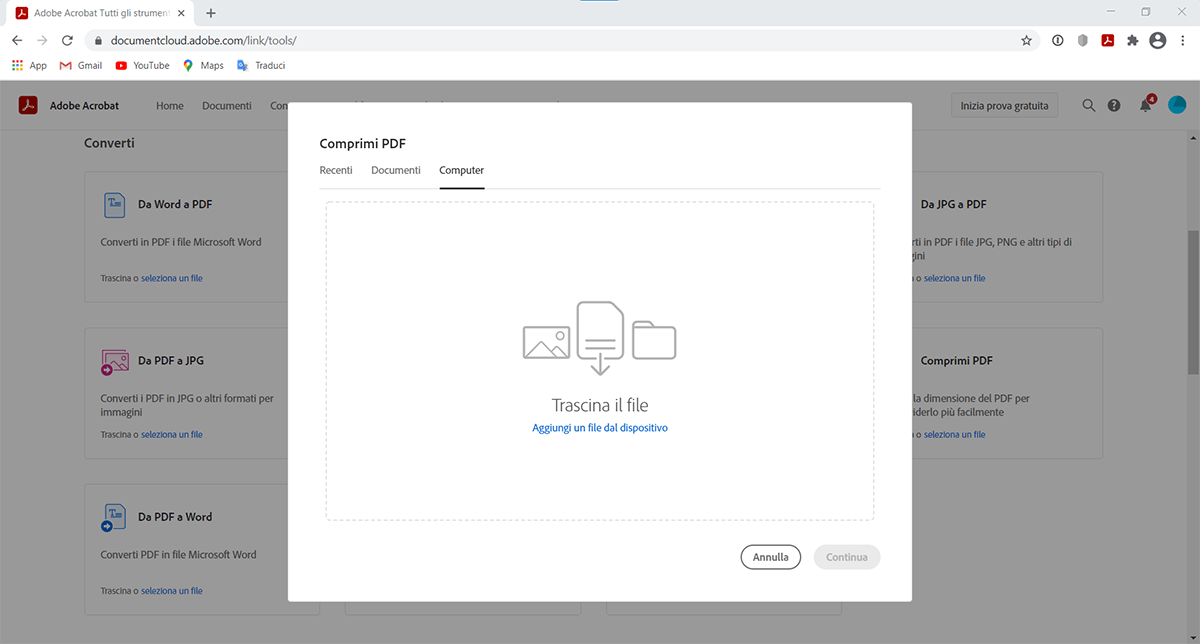Open the notifications bell icon
The height and width of the screenshot is (644, 1200).
1146,105
